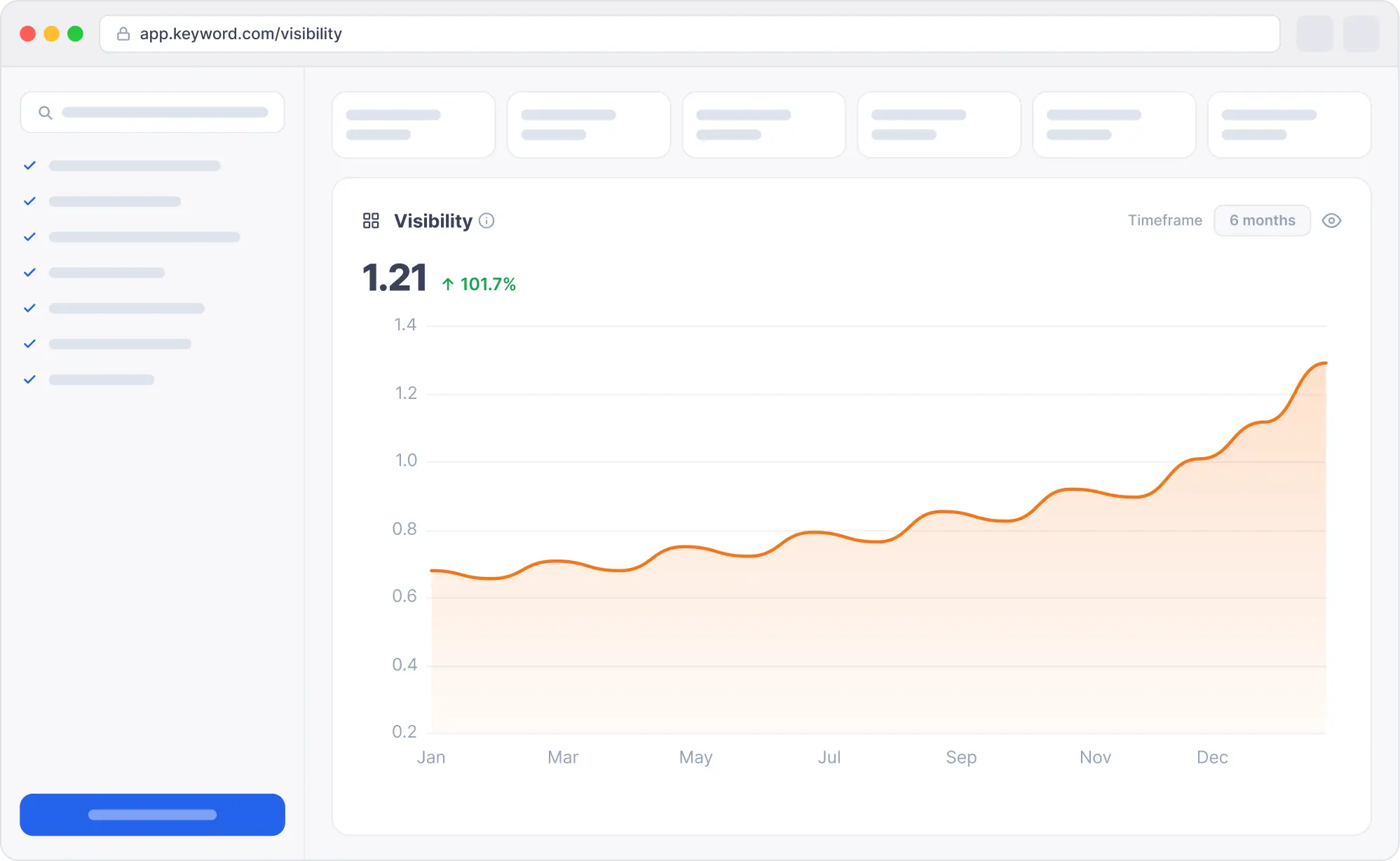The width and height of the screenshot is (1400, 861).
Task: Click the search magnifier in the sidebar
Action: (x=46, y=112)
